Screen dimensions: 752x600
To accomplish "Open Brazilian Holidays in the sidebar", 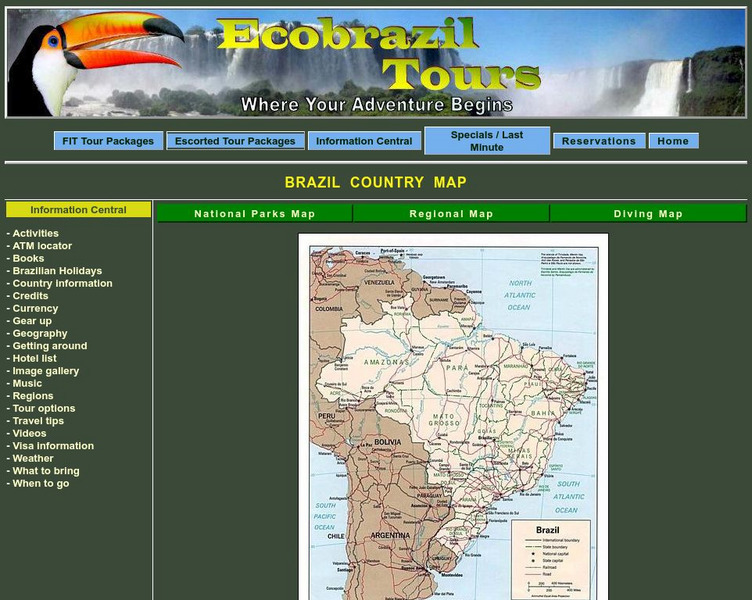I will 57,271.
